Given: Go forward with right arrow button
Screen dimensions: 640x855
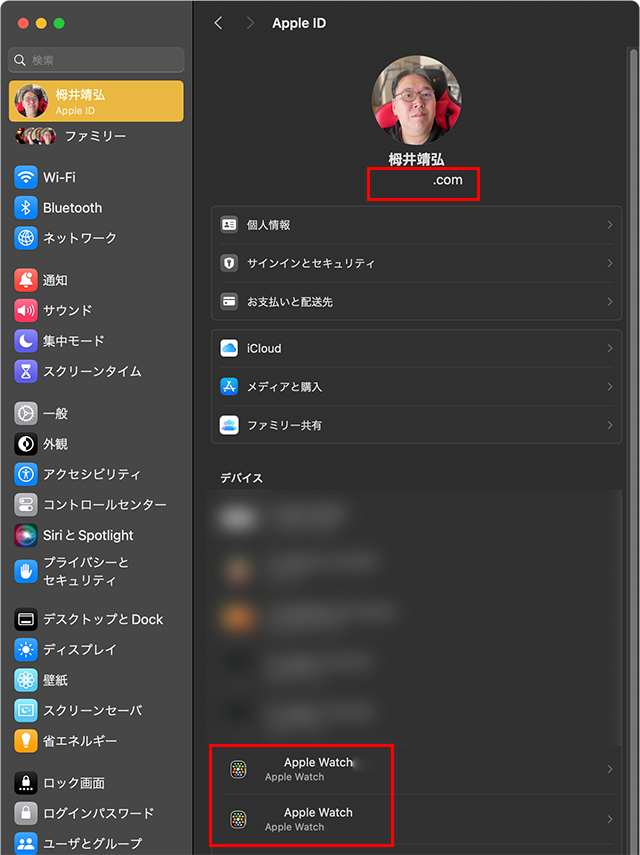Looking at the screenshot, I should pyautogui.click(x=250, y=23).
